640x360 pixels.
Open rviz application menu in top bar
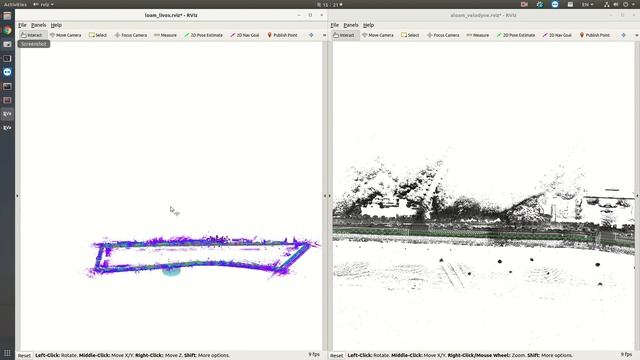[43, 4]
